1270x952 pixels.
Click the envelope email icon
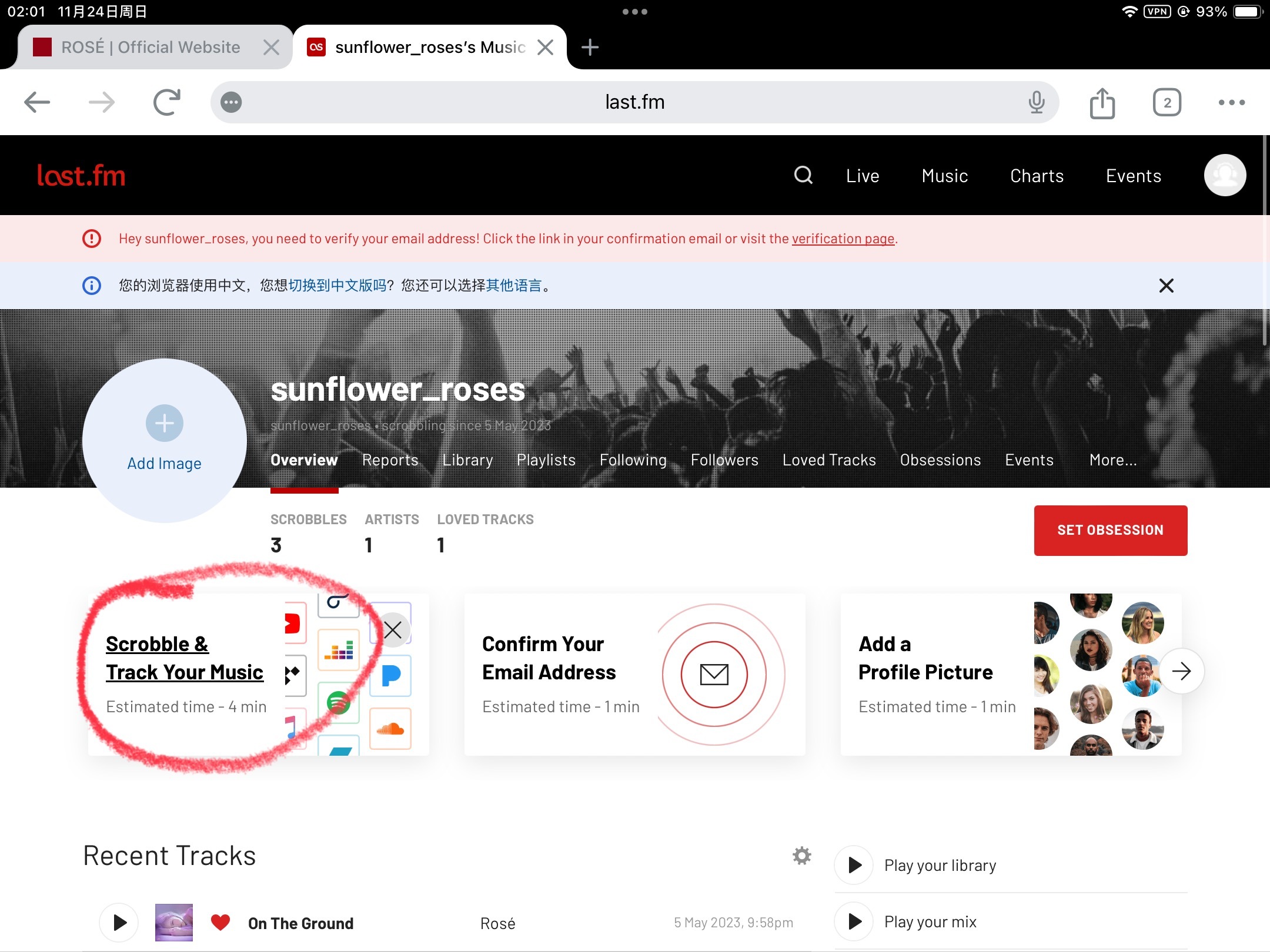click(x=714, y=675)
